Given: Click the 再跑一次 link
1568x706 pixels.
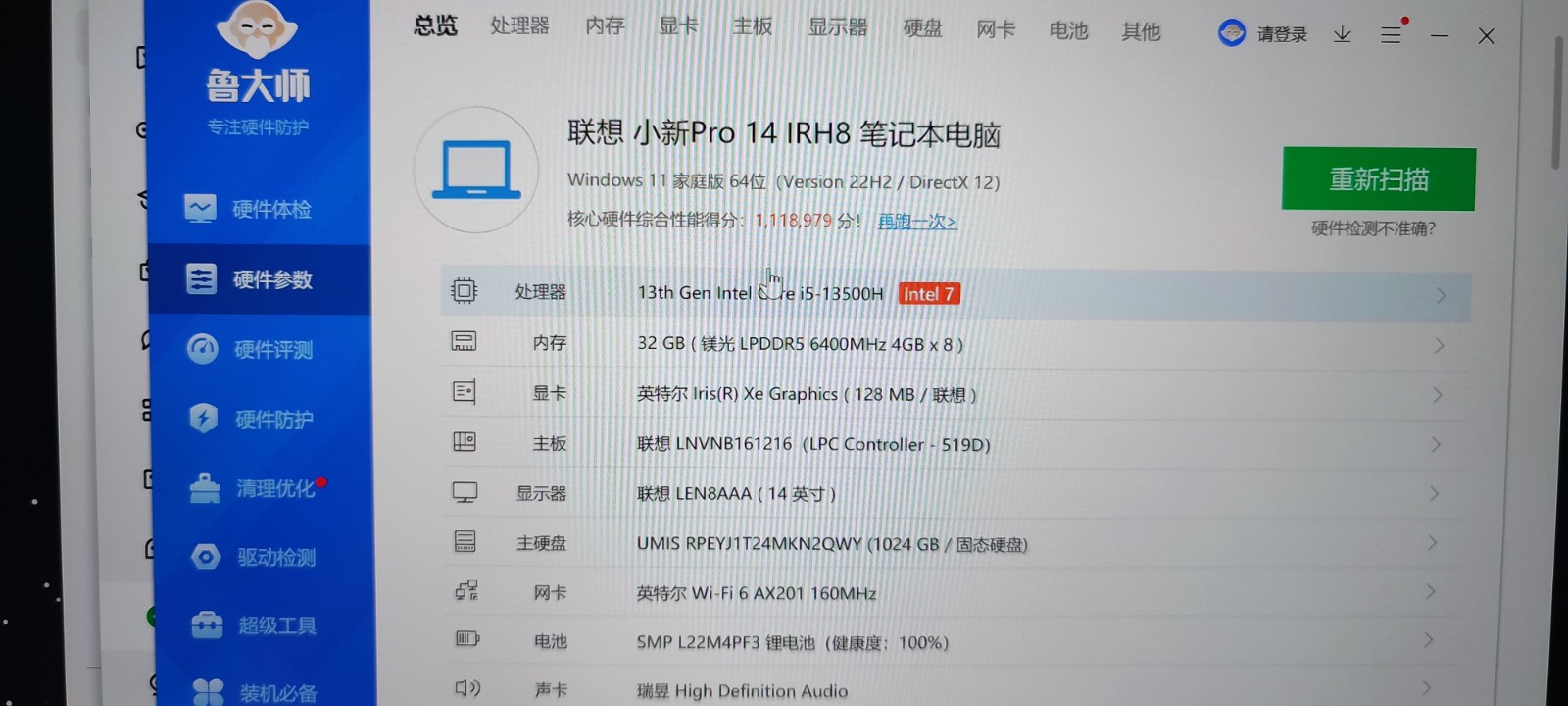Looking at the screenshot, I should point(917,222).
